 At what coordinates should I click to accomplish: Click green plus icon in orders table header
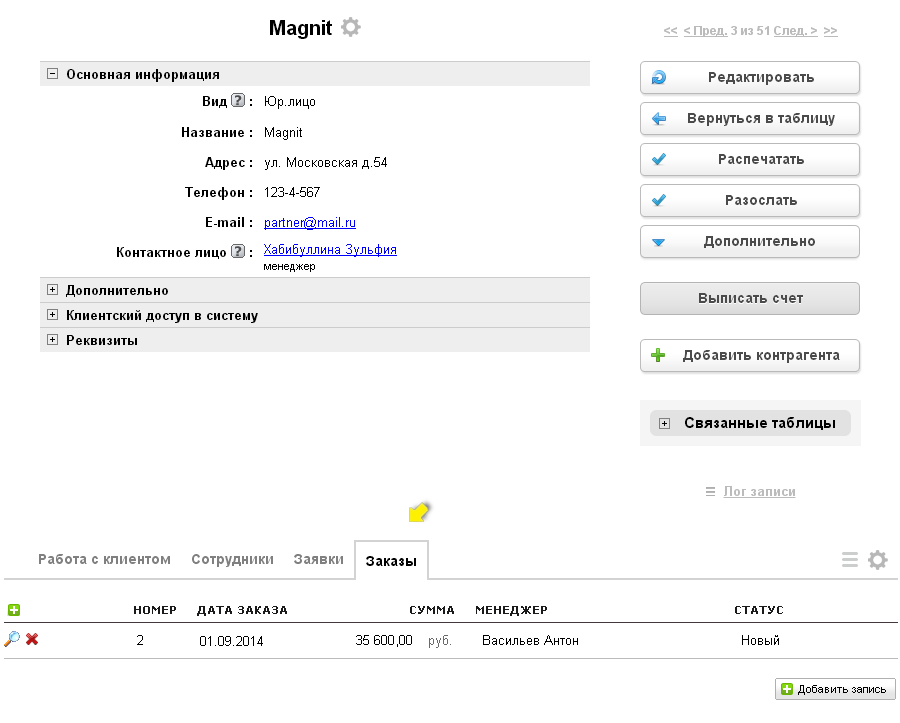pyautogui.click(x=13, y=610)
